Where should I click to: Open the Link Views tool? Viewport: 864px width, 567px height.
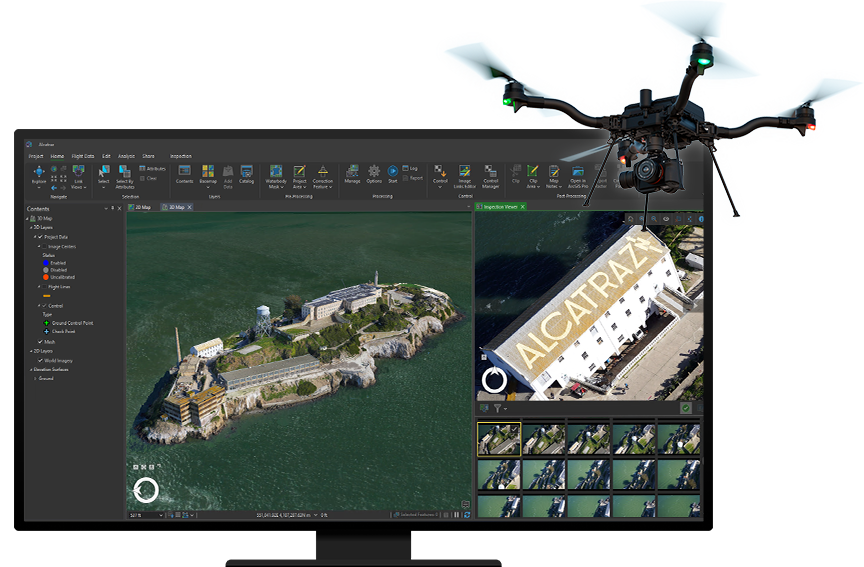coord(78,176)
